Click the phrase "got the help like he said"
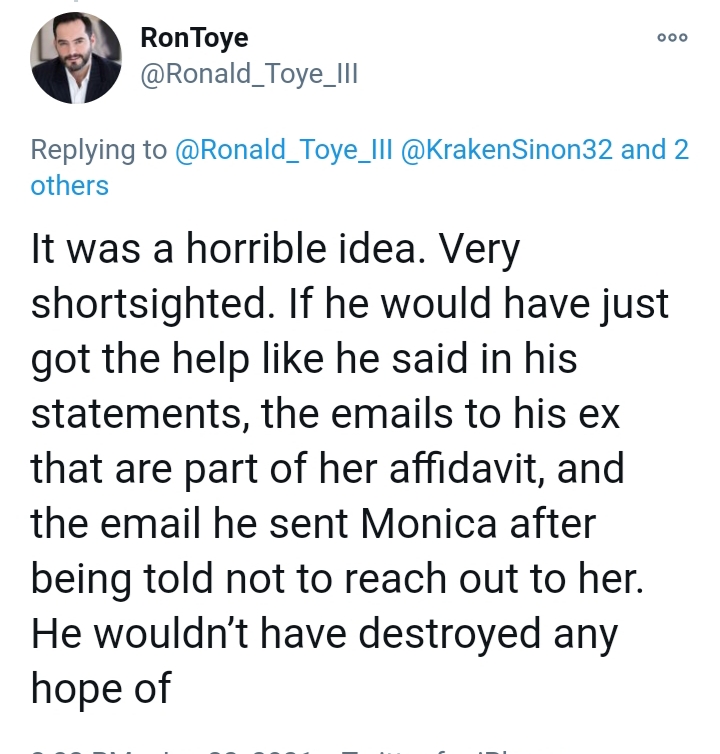The height and width of the screenshot is (754, 720). coord(249,359)
